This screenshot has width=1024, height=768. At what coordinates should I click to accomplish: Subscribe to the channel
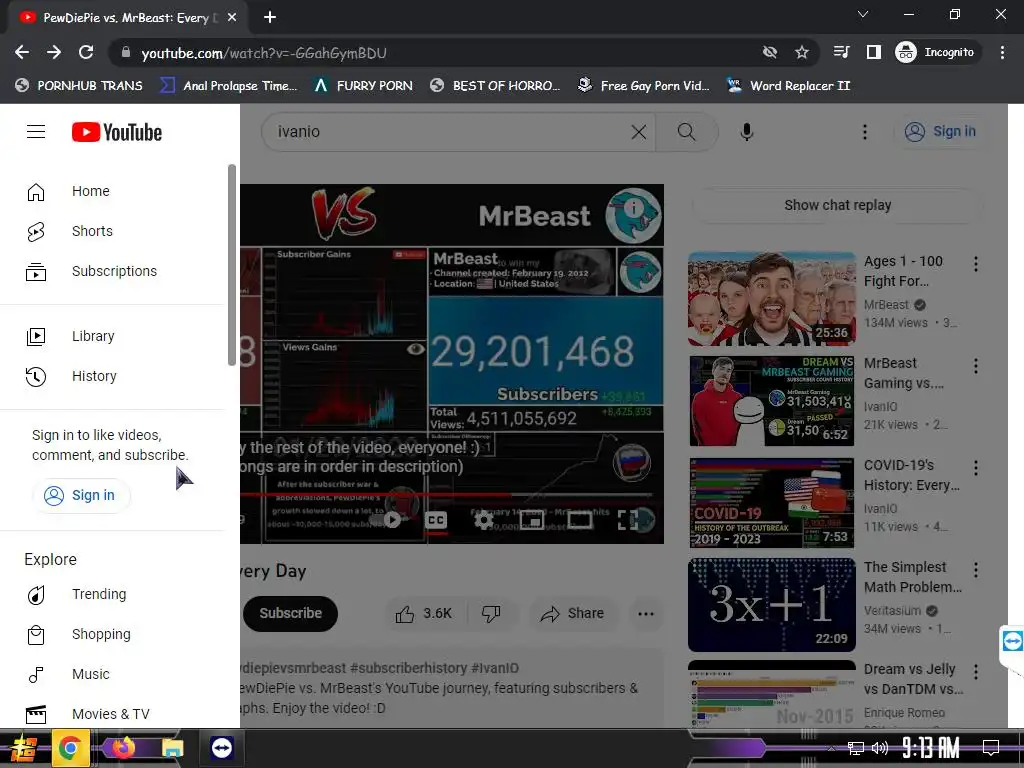(291, 613)
